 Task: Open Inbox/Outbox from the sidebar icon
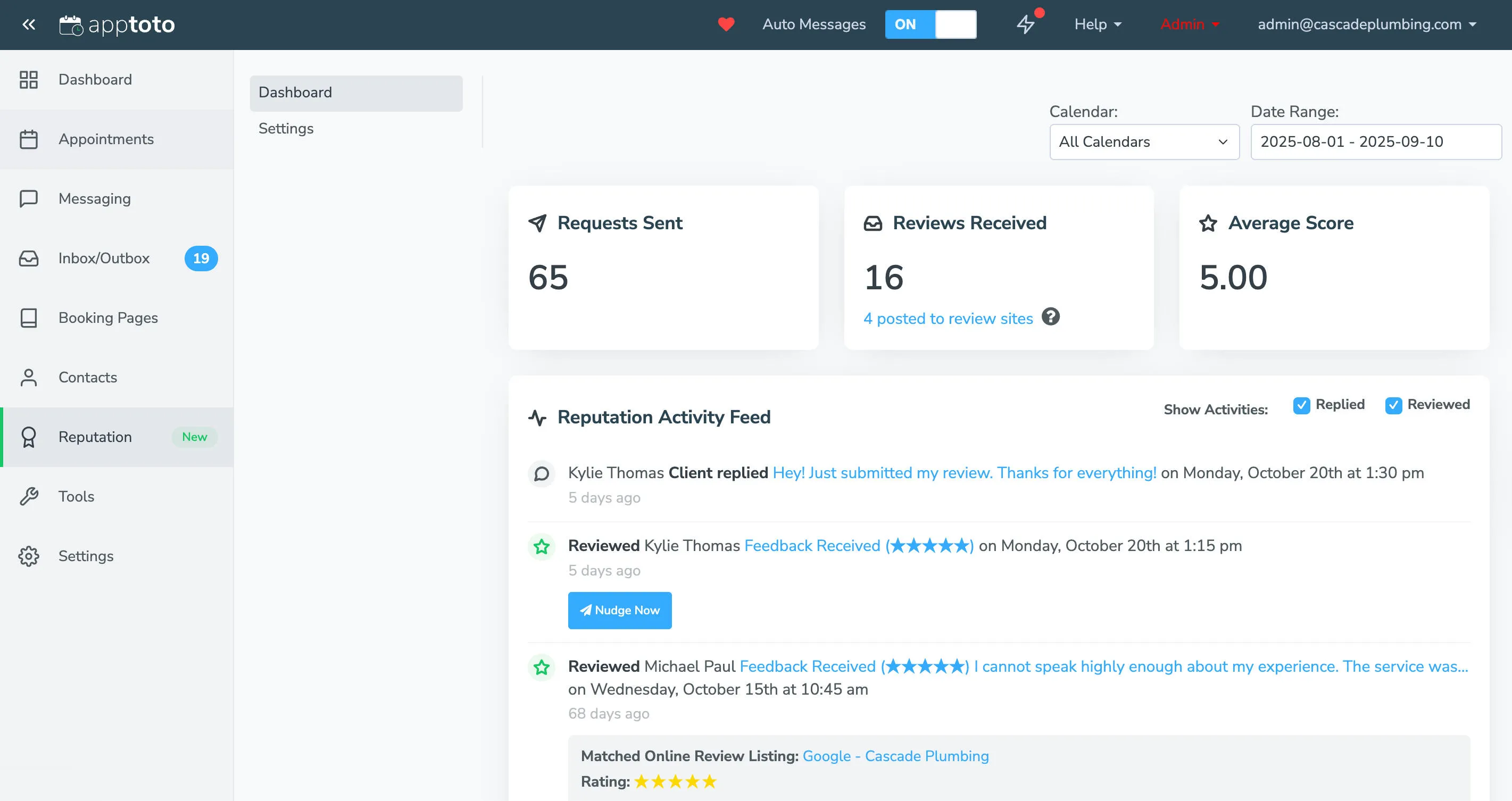[x=29, y=258]
